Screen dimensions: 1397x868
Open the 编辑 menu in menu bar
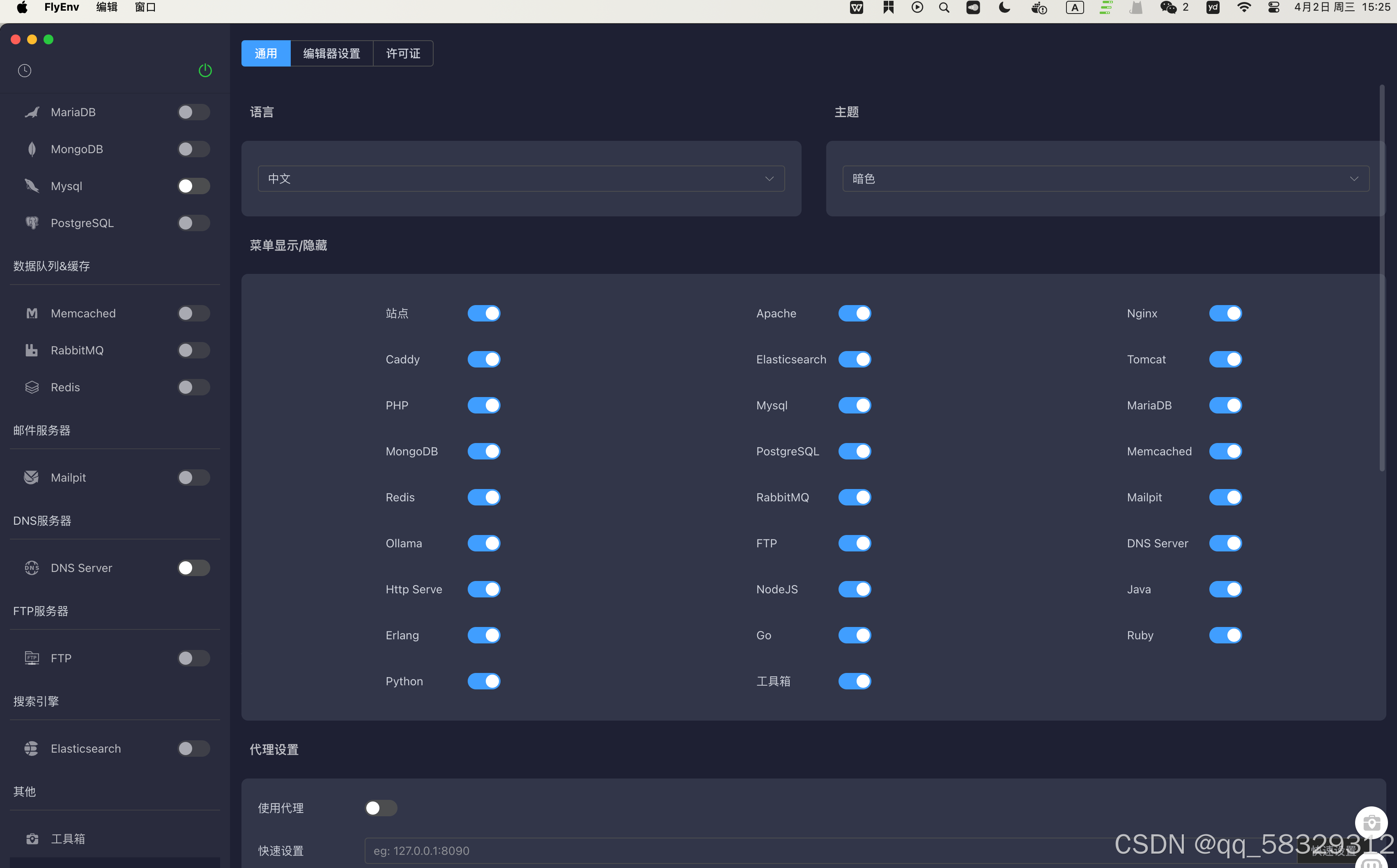[106, 7]
